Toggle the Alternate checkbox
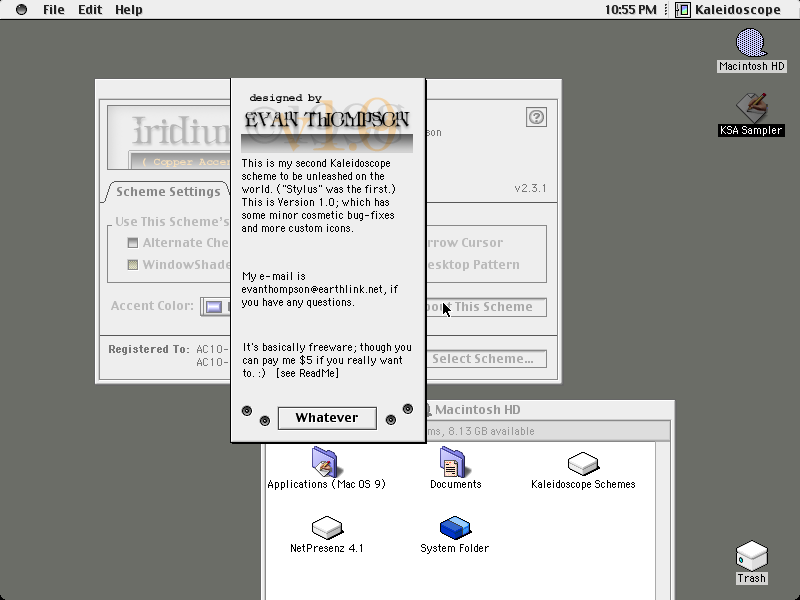Image resolution: width=800 pixels, height=600 pixels. 133,243
